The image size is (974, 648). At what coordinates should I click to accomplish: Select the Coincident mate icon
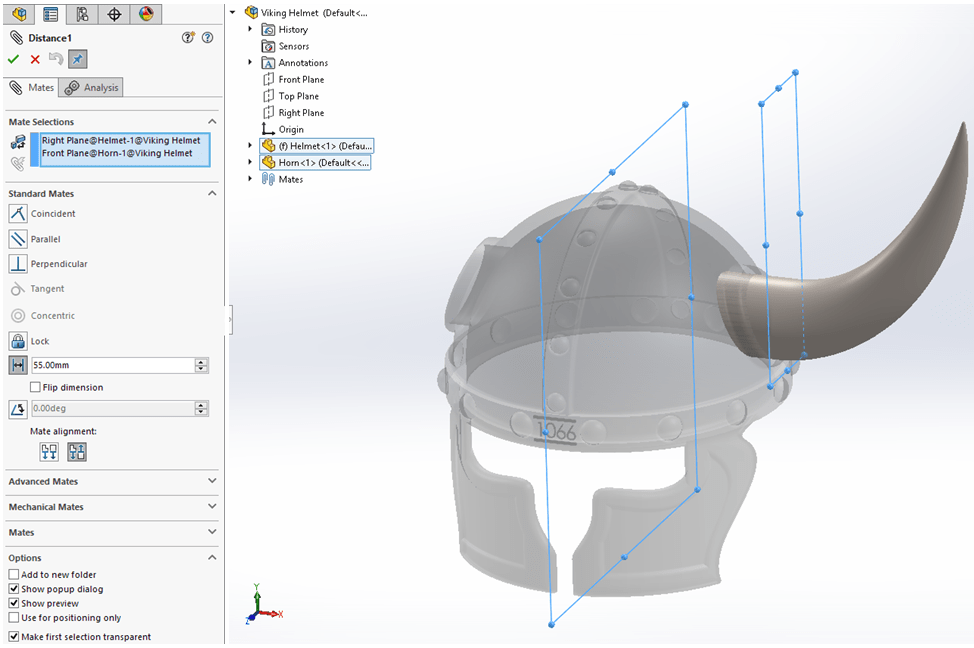pyautogui.click(x=18, y=213)
